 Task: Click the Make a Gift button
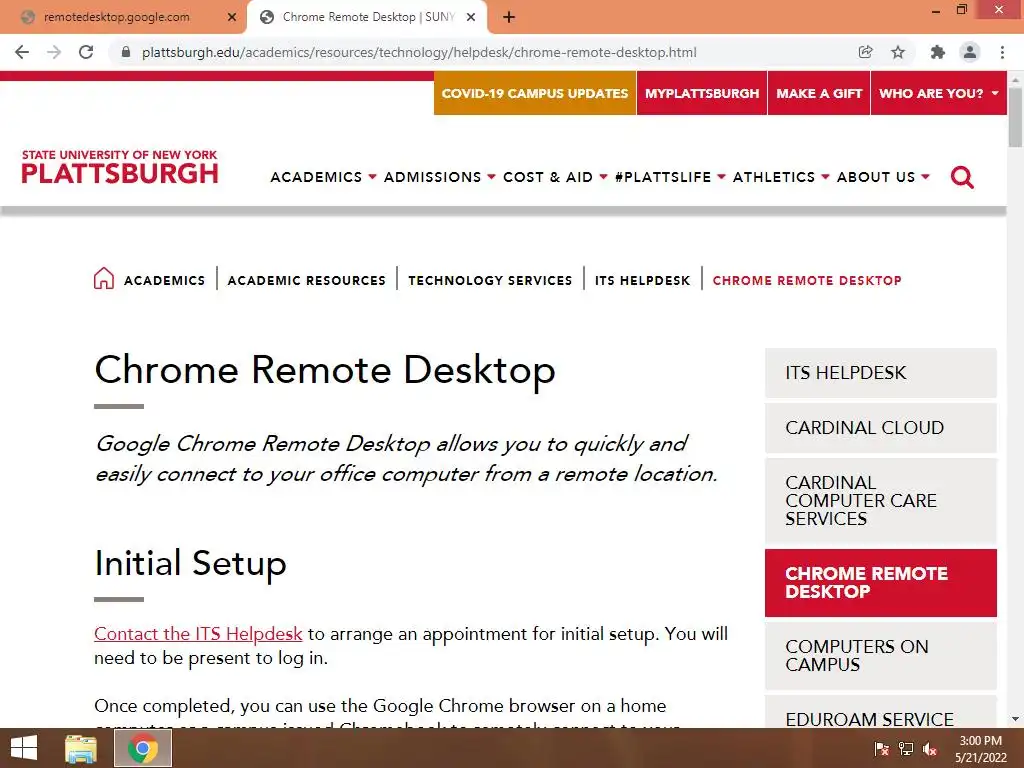pos(819,93)
